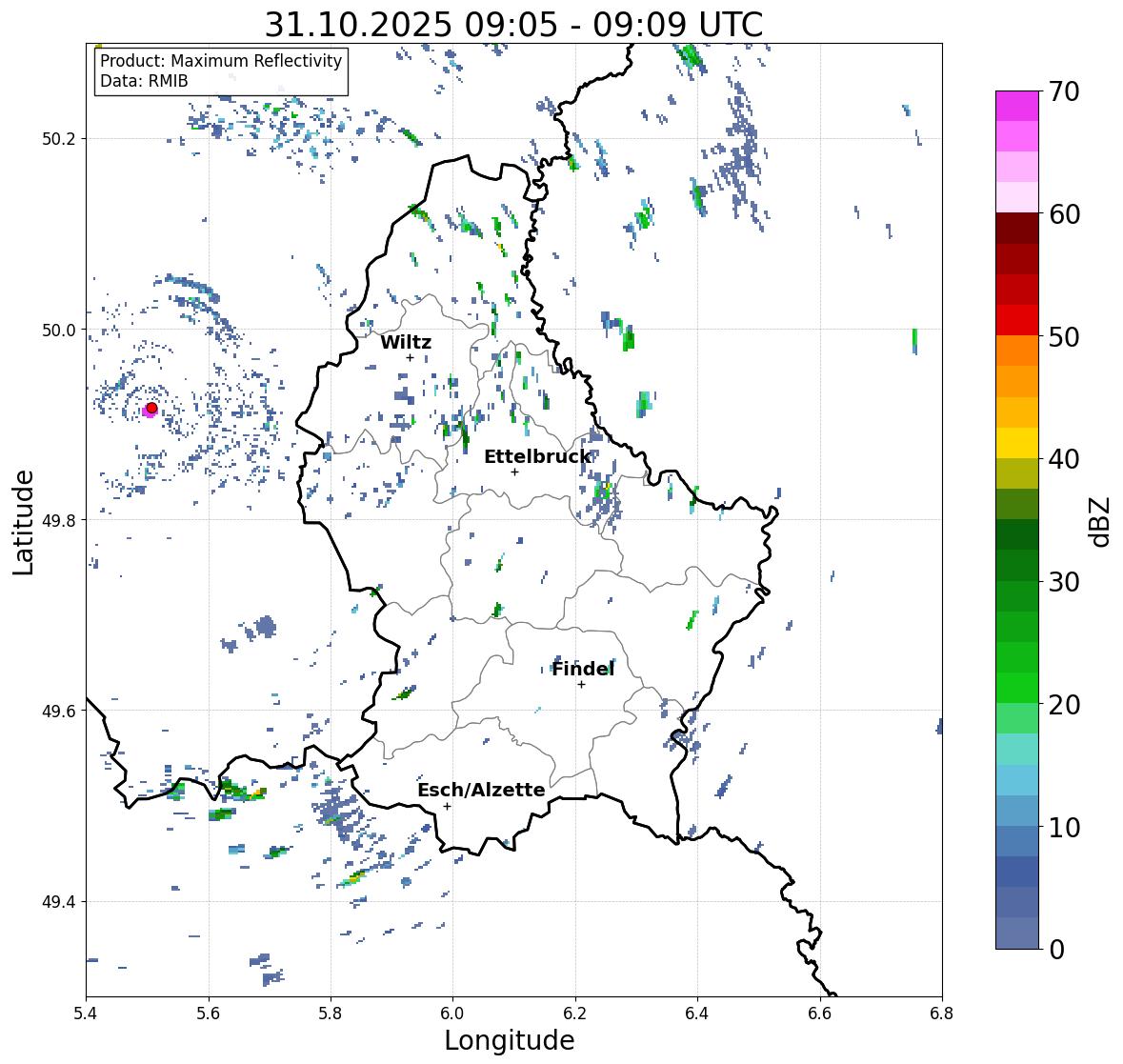The height and width of the screenshot is (1064, 1123).
Task: Pick the dark blue 5 dBZ colorbar segment
Action: pos(1017,873)
